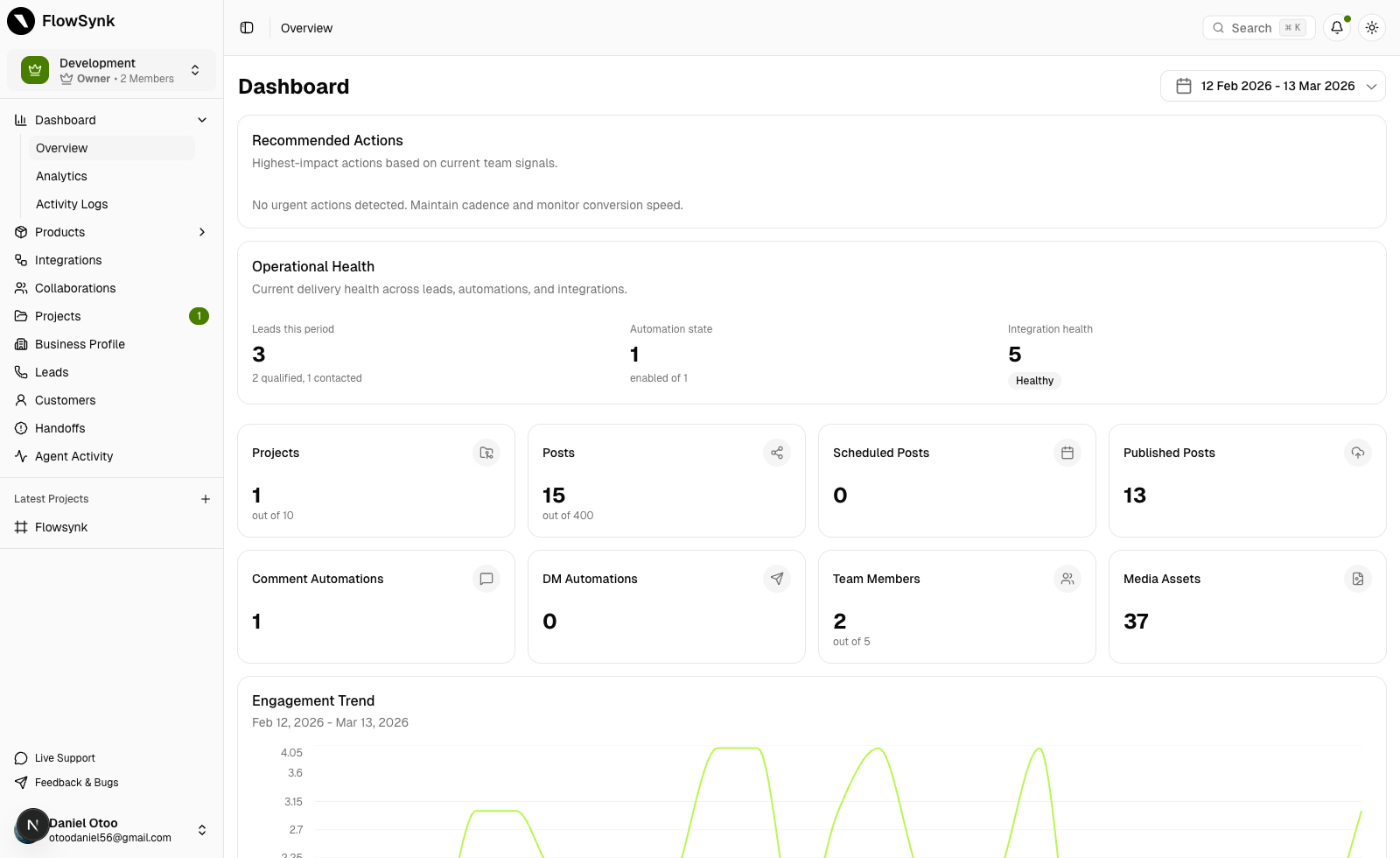The width and height of the screenshot is (1400, 858).
Task: Toggle the sidebar with the panel icon
Action: pos(246,27)
